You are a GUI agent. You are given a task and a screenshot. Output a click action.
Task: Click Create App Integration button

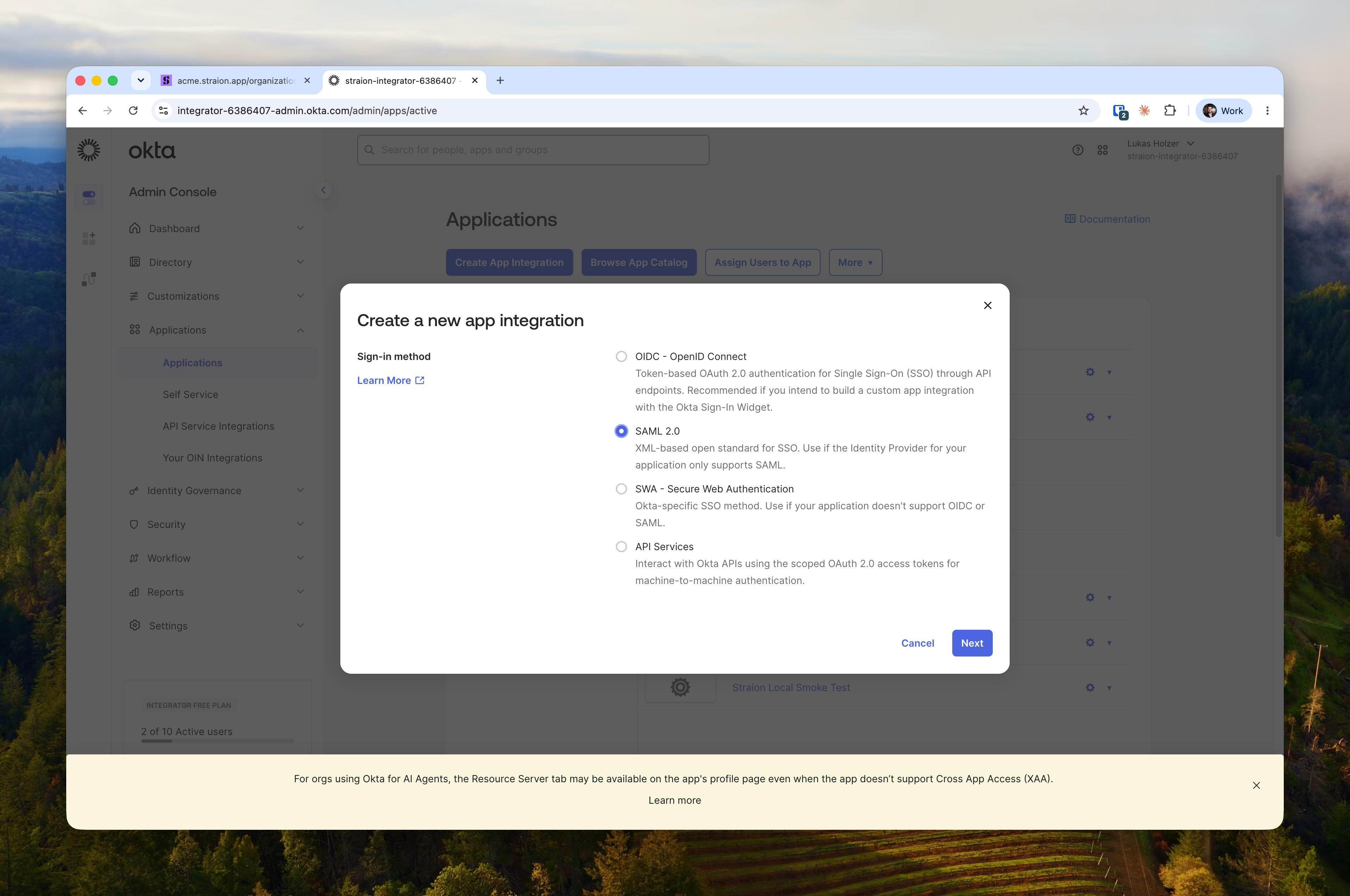tap(509, 263)
